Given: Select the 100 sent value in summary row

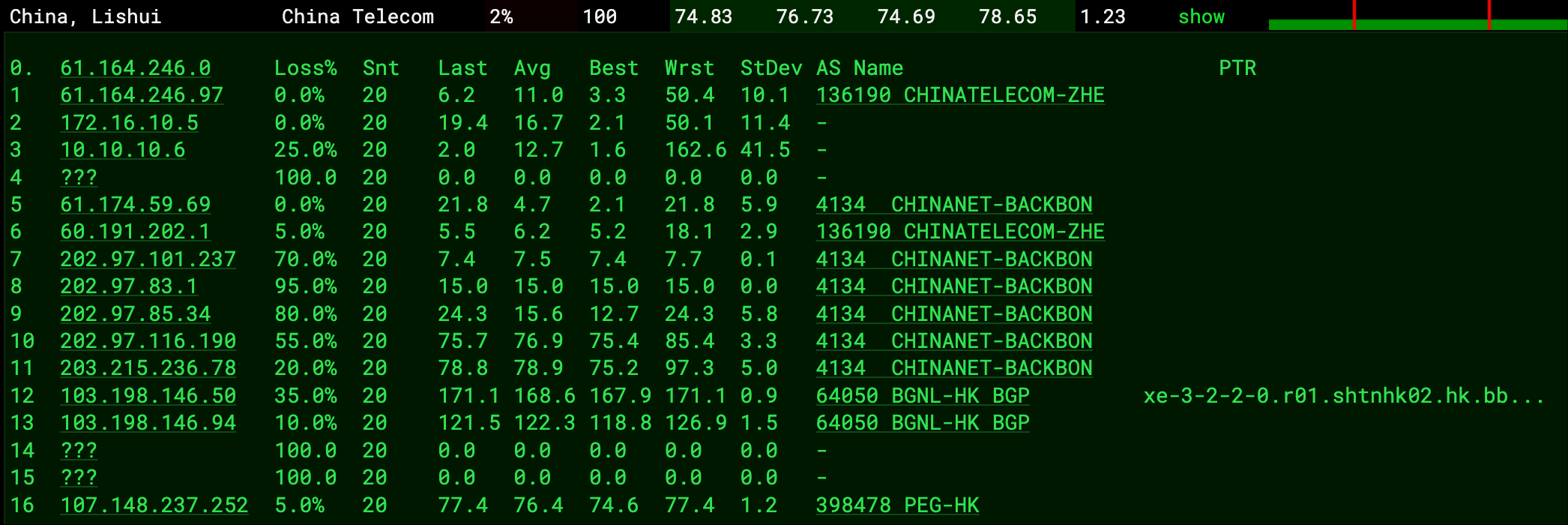Looking at the screenshot, I should 600,16.
